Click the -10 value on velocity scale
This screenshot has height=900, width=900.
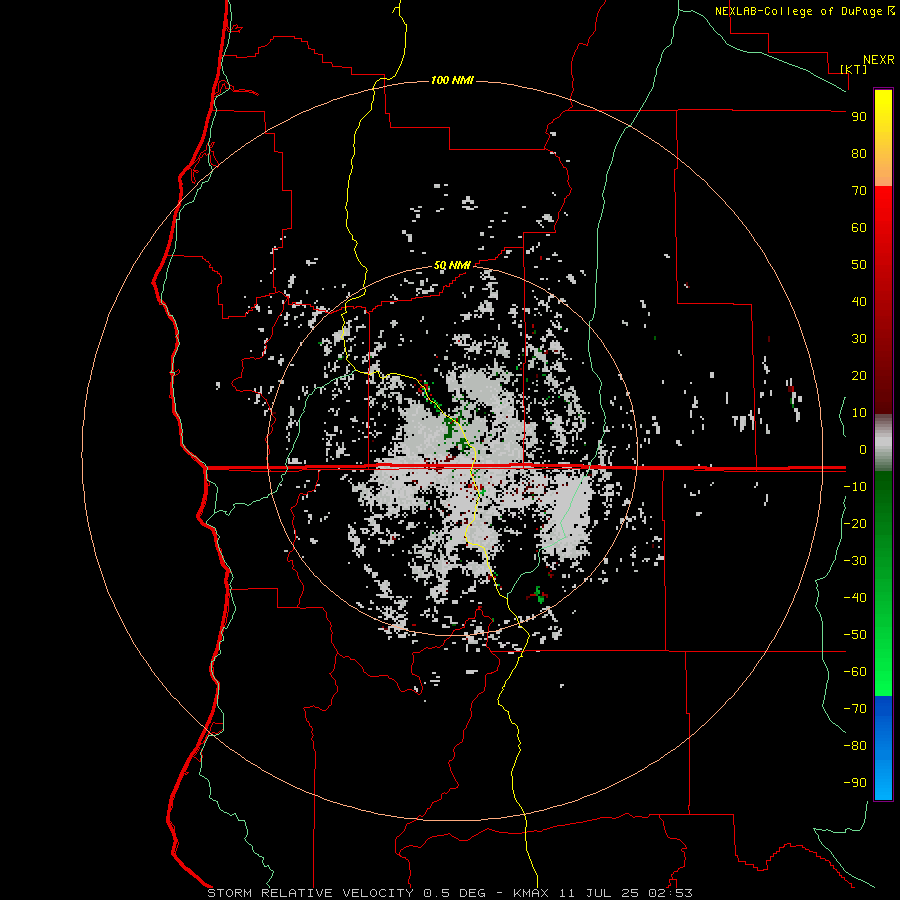point(855,487)
